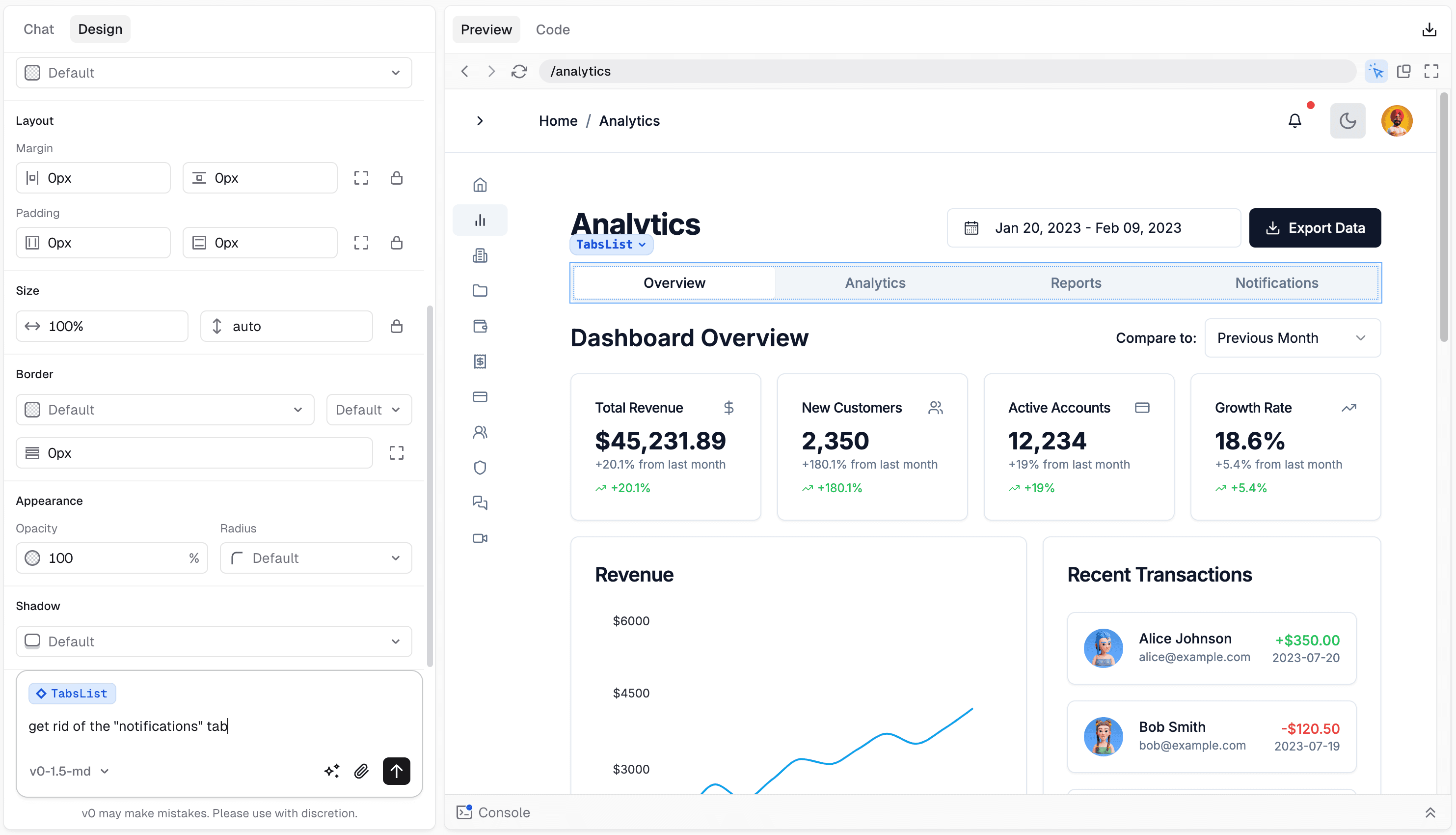Screen dimensions: 1456x835
Task: Toggle dark mode with moon button
Action: (1347, 120)
